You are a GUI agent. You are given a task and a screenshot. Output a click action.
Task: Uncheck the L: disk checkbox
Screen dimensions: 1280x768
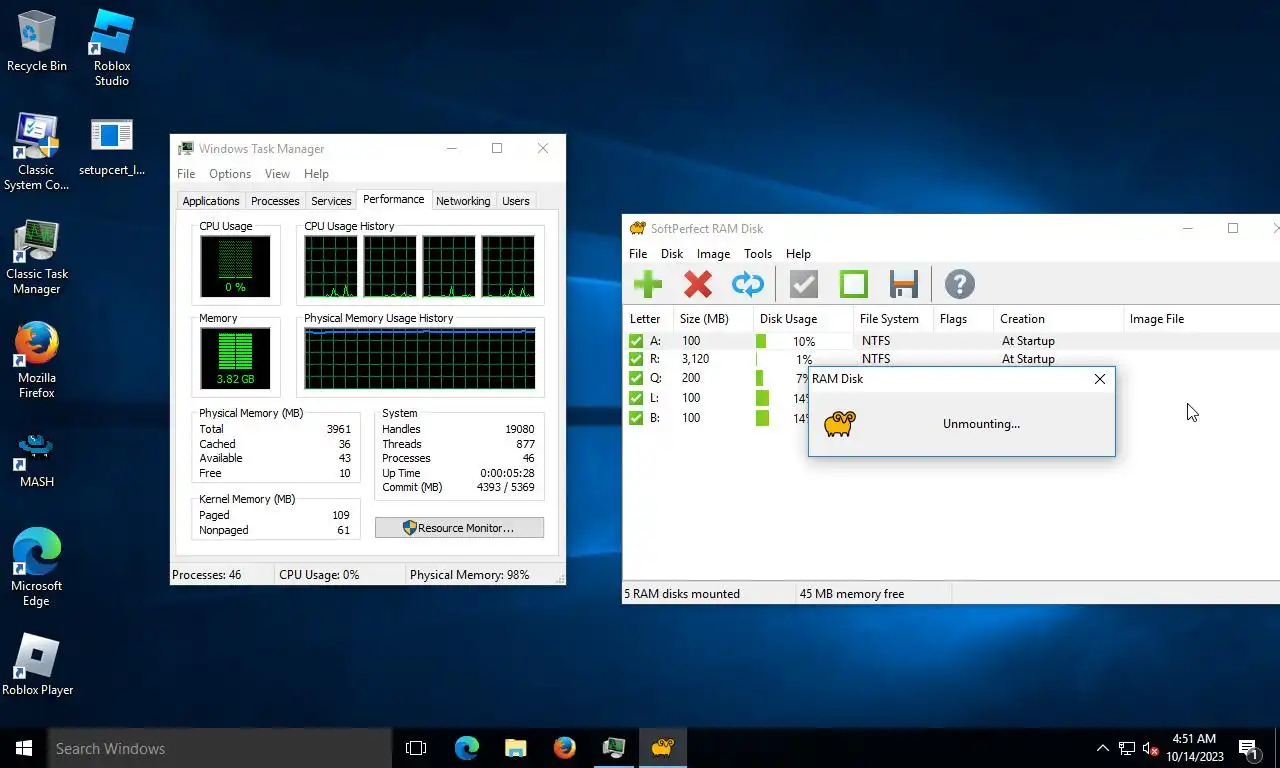[636, 398]
